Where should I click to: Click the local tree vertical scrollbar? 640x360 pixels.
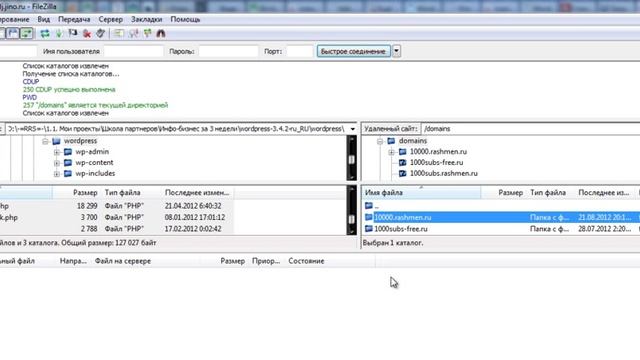[351, 158]
